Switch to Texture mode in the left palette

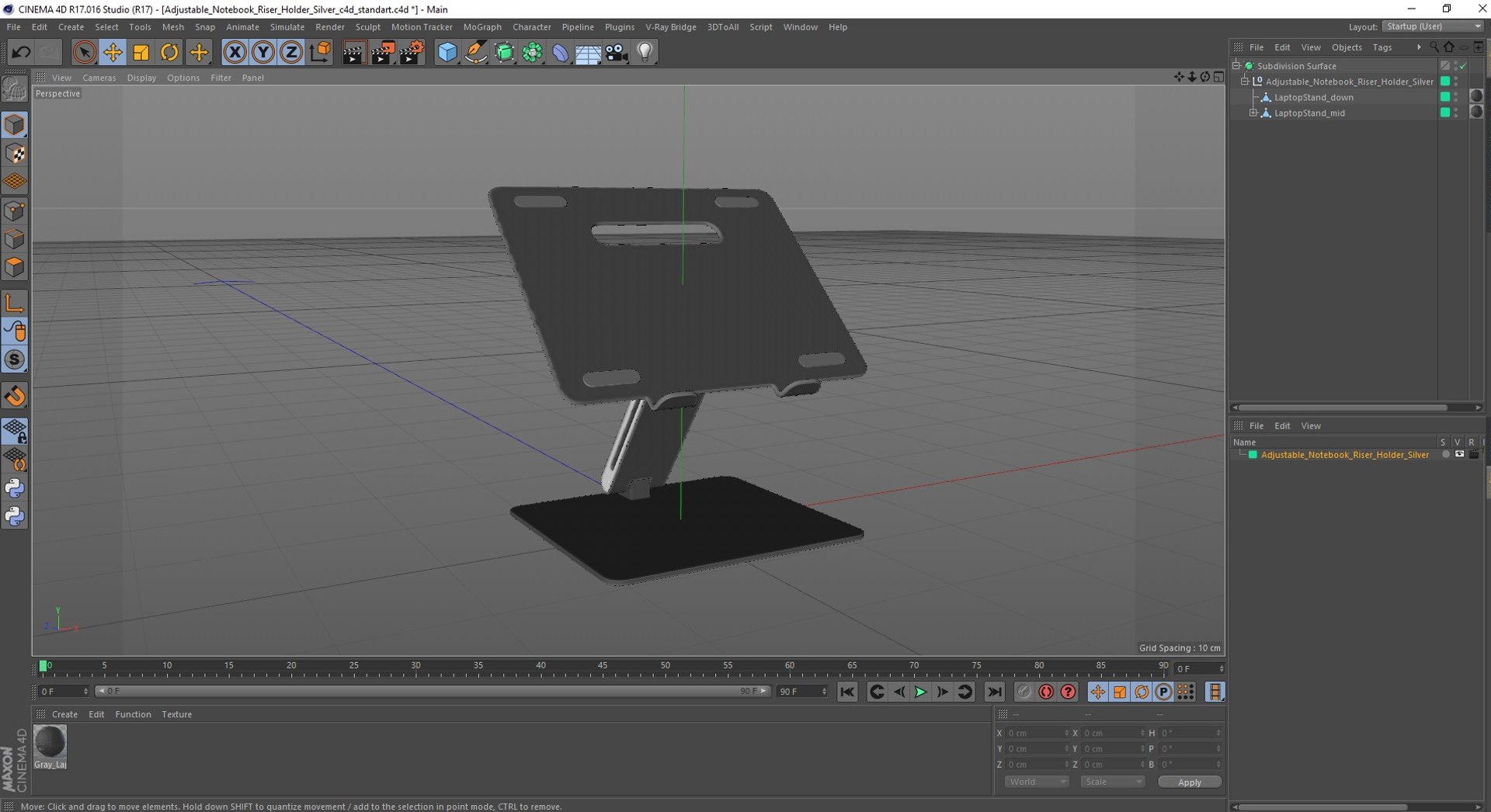(x=15, y=153)
